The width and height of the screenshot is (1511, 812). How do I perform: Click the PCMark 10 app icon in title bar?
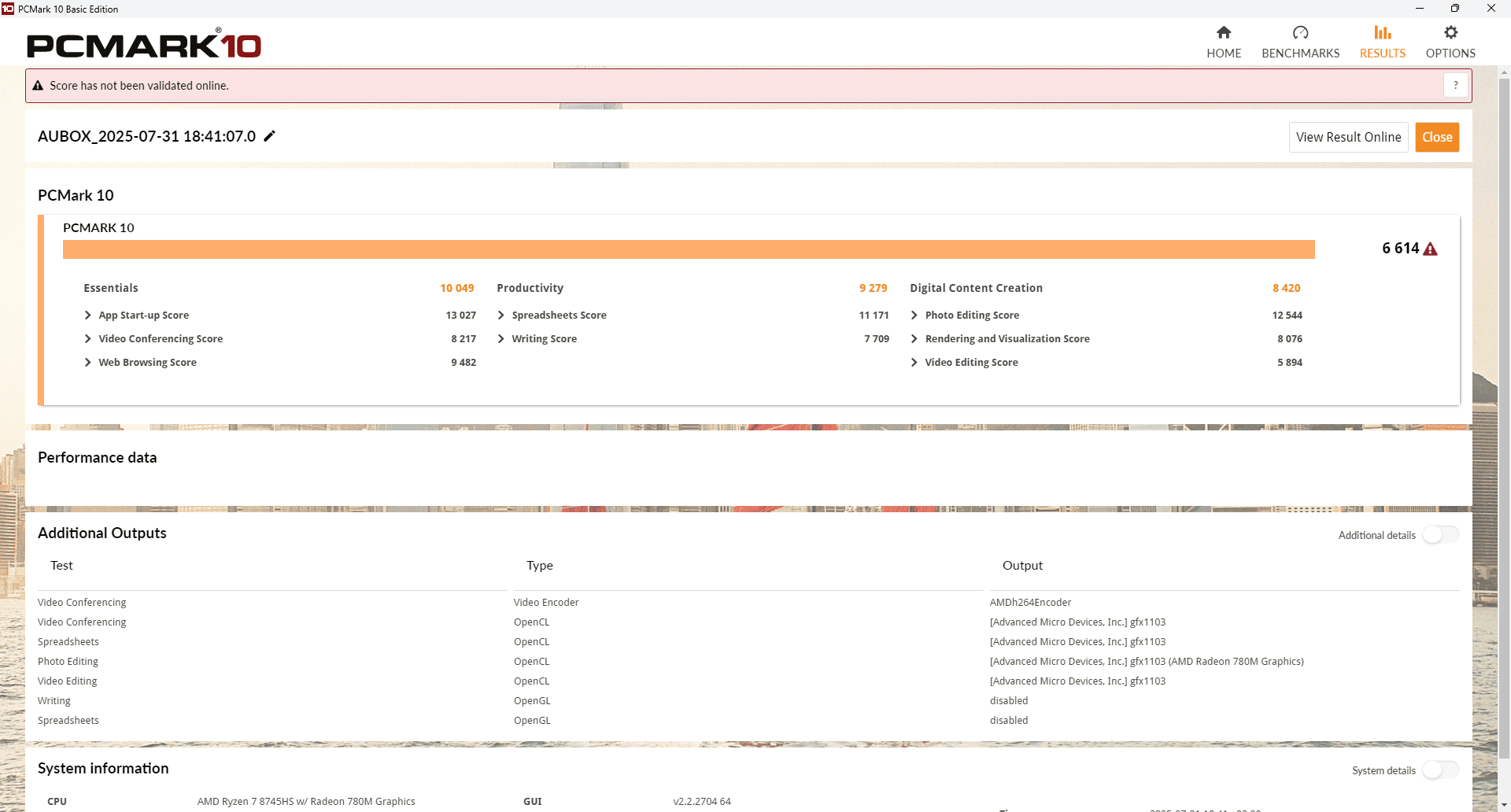click(8, 9)
